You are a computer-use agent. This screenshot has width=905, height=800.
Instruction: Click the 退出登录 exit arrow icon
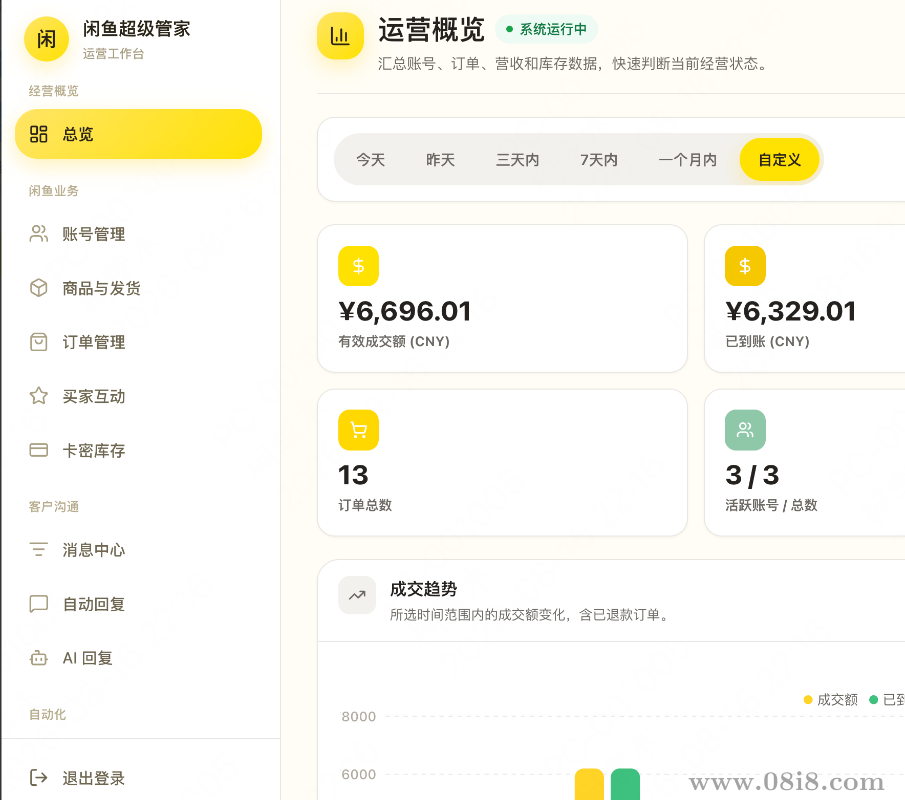pyautogui.click(x=39, y=777)
